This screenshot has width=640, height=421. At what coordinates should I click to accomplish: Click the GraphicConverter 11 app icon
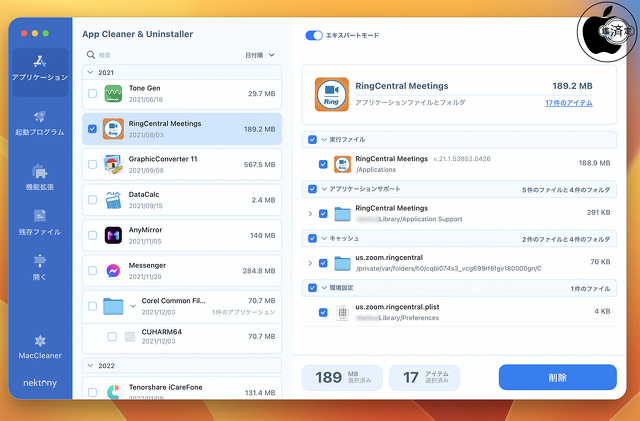tap(113, 164)
